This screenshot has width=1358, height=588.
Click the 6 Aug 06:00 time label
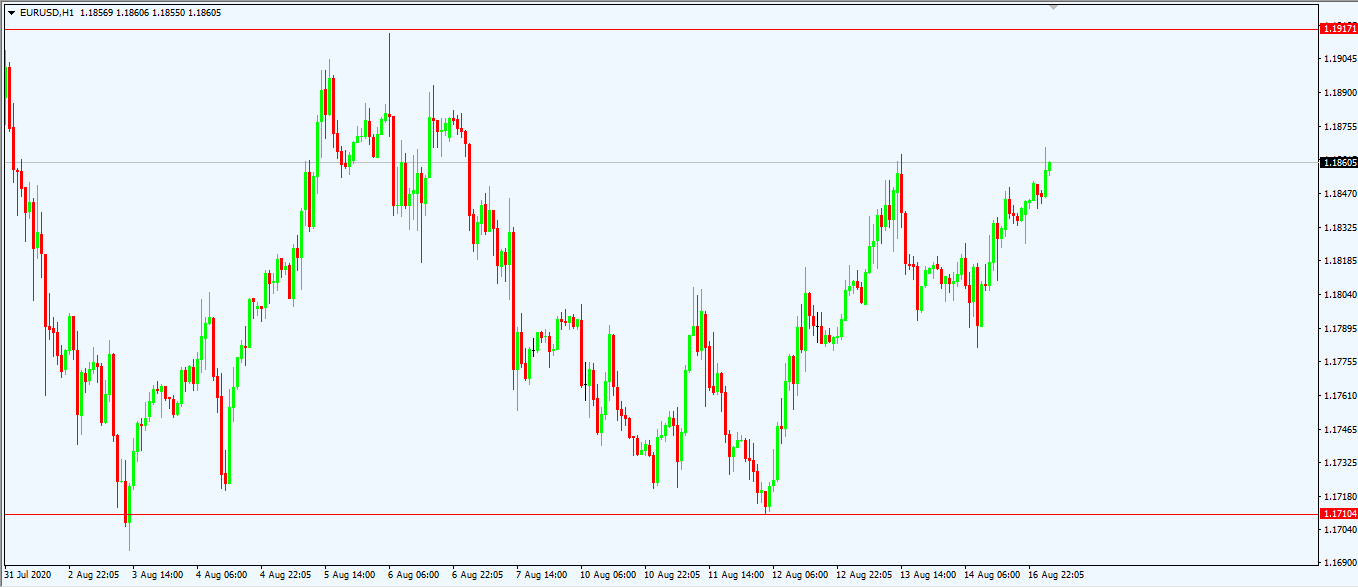click(414, 575)
